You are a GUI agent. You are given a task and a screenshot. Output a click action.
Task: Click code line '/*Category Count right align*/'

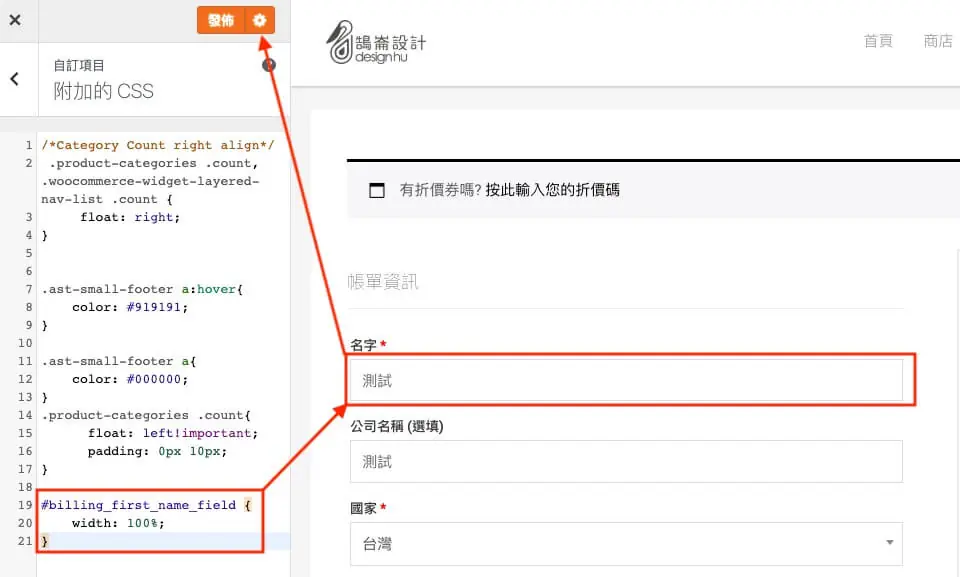coord(158,145)
